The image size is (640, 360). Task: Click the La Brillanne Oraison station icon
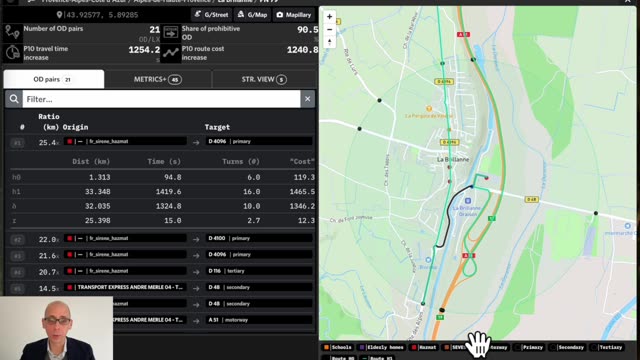coord(468,201)
